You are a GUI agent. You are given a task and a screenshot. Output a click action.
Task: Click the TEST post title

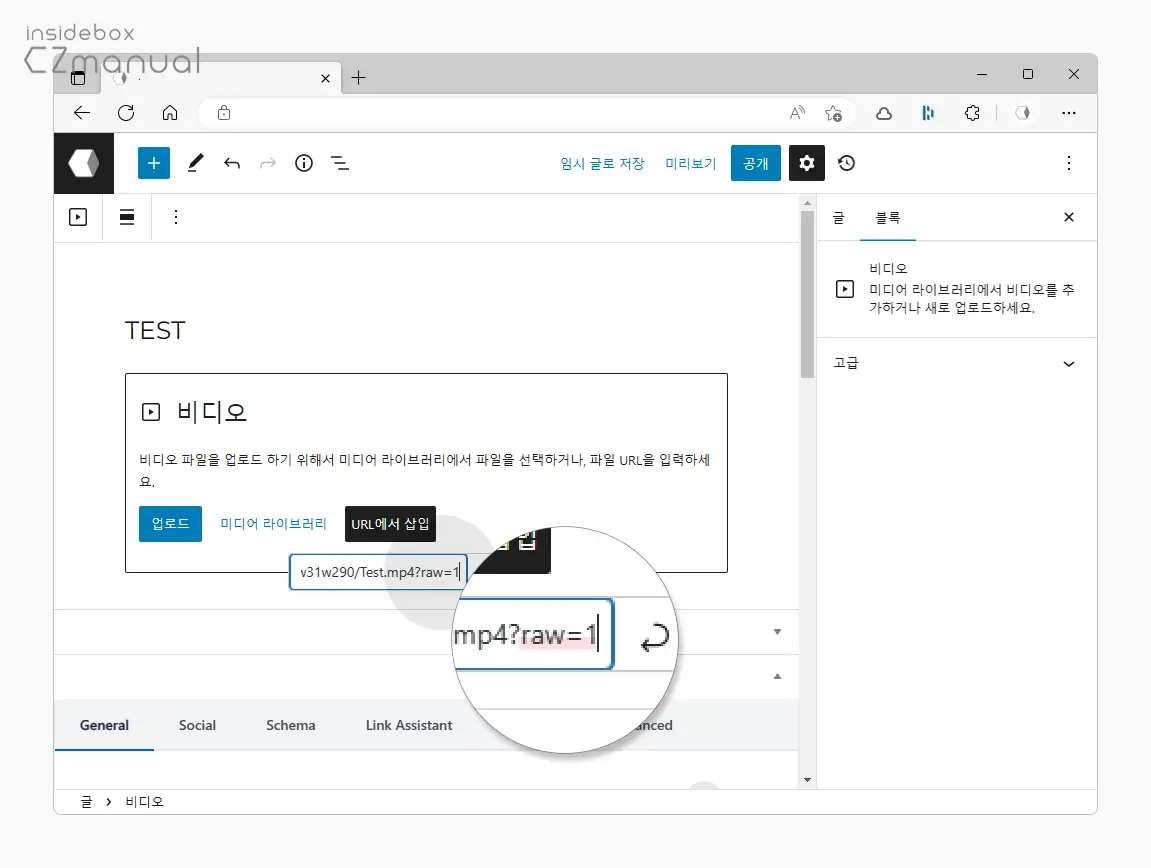[x=155, y=330]
